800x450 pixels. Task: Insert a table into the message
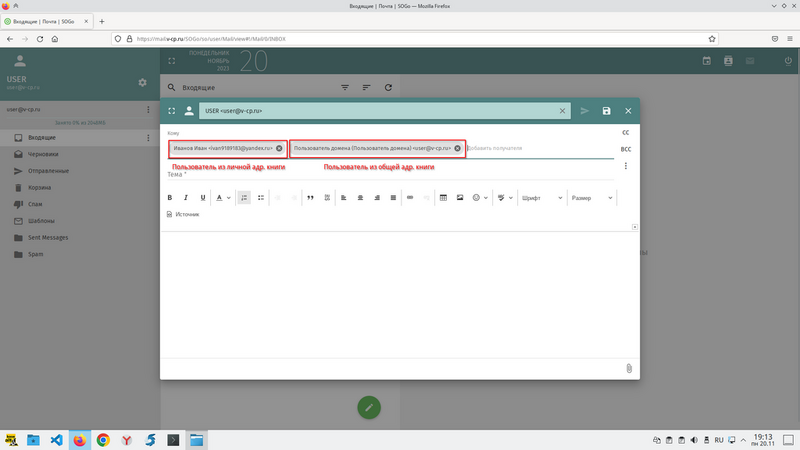[x=443, y=198]
